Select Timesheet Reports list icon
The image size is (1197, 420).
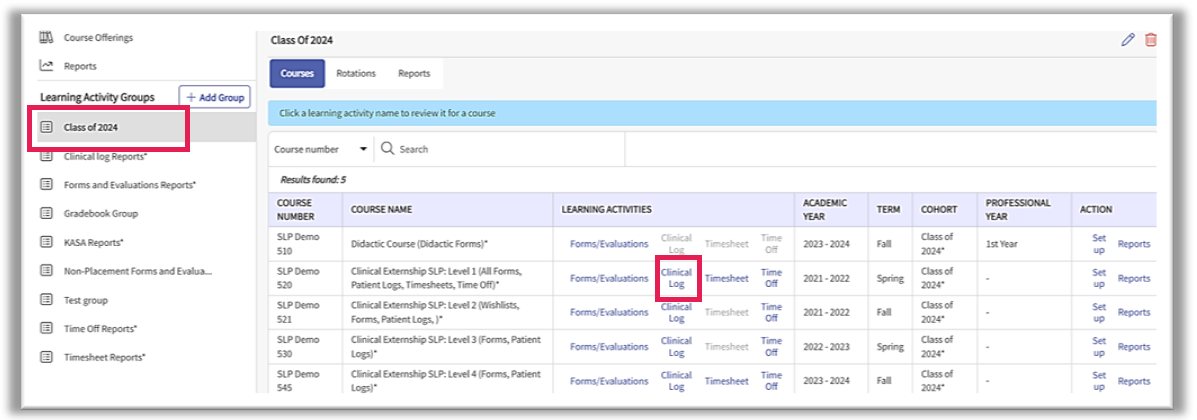point(47,357)
